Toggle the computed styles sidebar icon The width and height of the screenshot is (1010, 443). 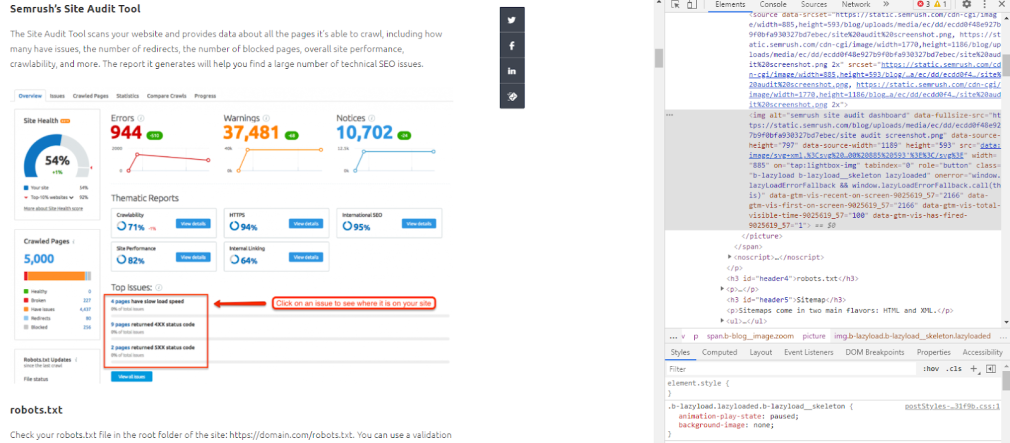pos(993,369)
